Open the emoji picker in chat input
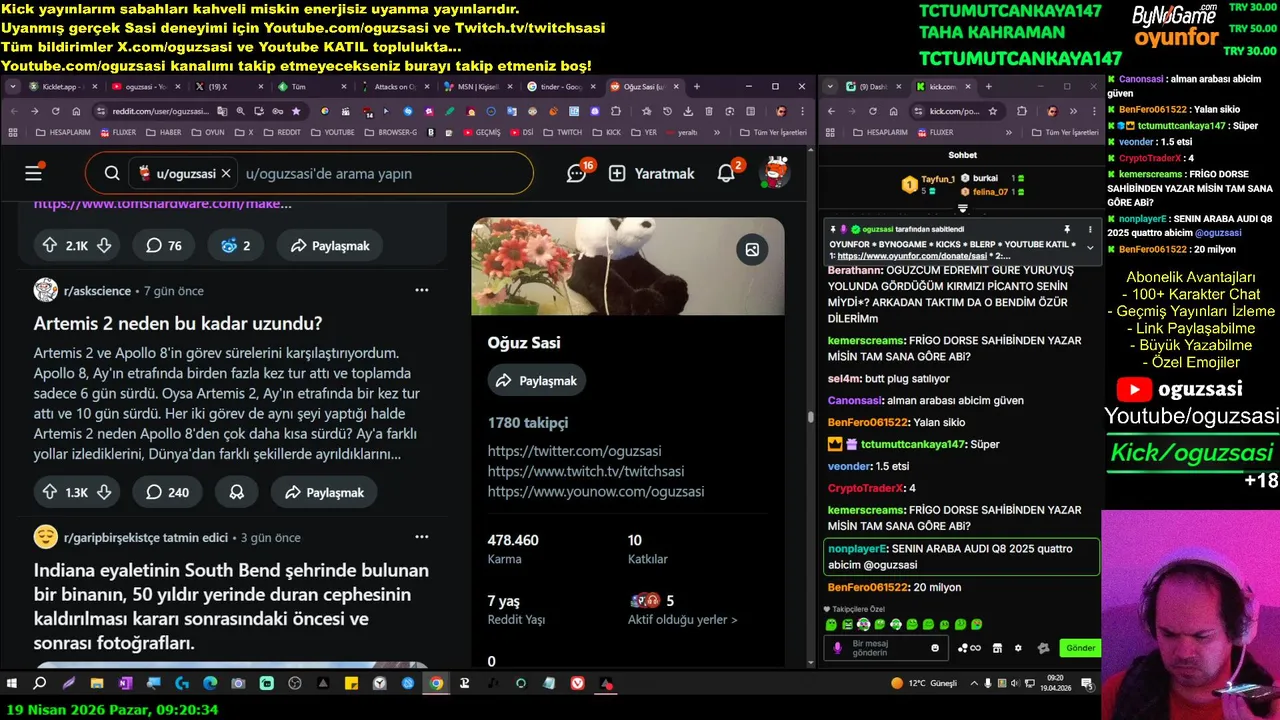This screenshot has height=720, width=1280. coord(935,648)
